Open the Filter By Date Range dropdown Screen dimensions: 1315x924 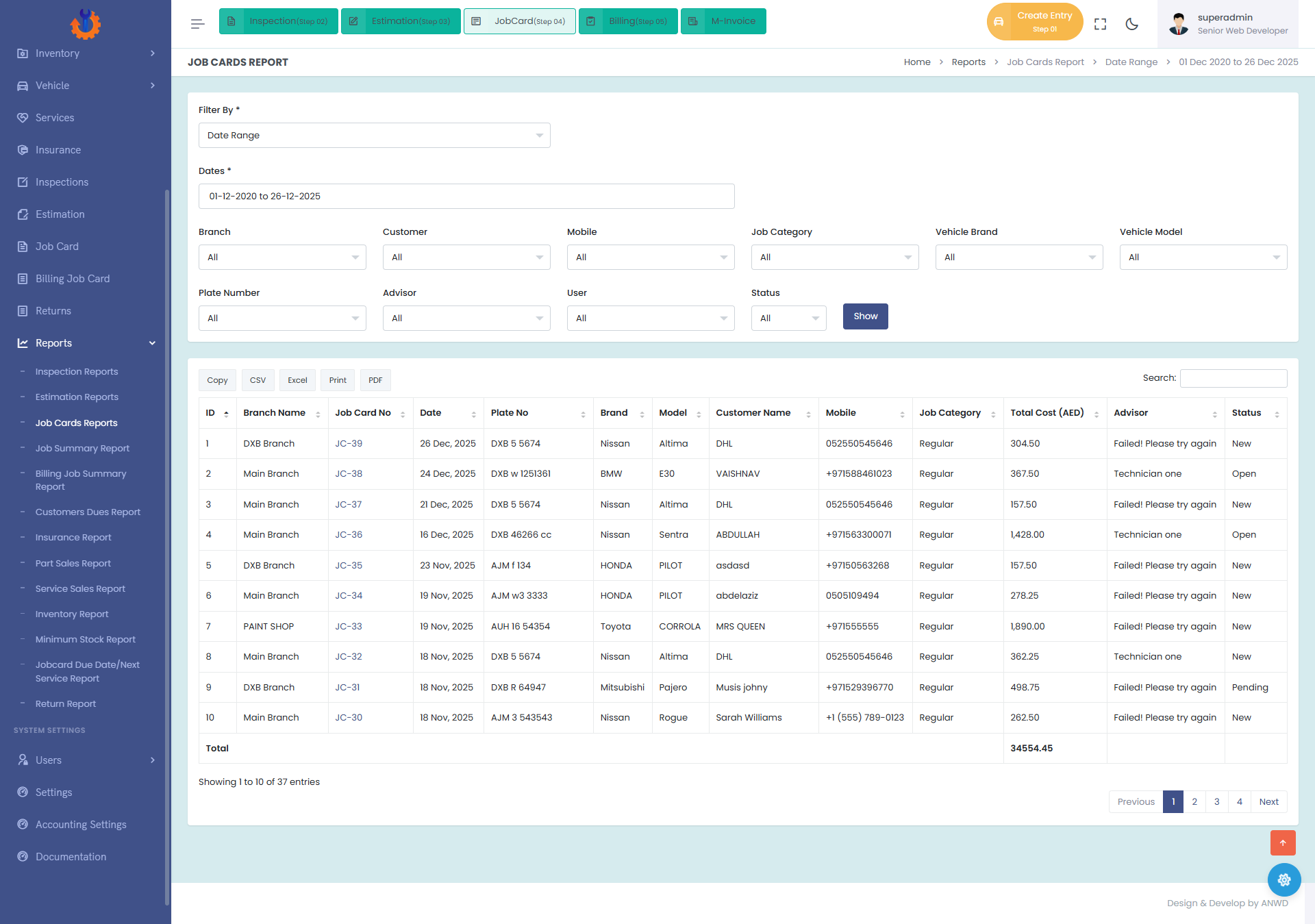click(x=374, y=135)
